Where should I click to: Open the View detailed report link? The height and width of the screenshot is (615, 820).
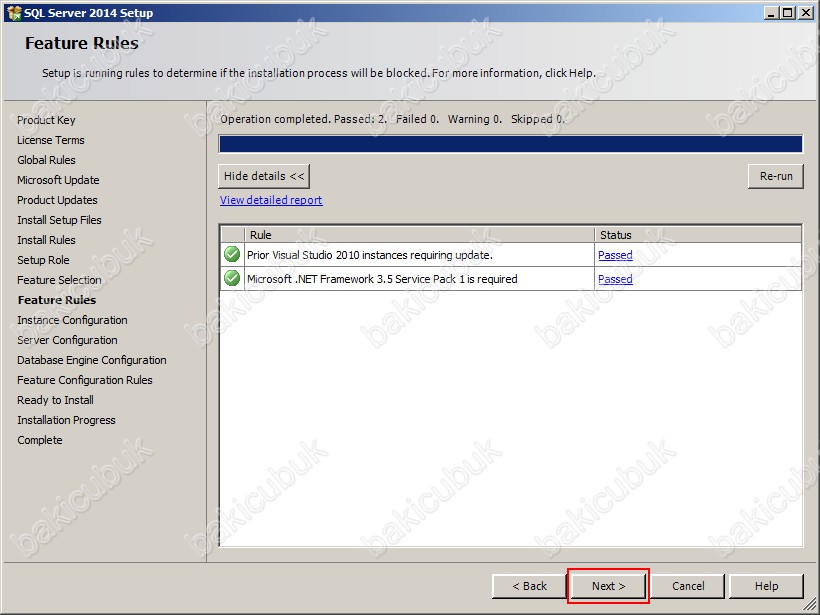tap(271, 200)
